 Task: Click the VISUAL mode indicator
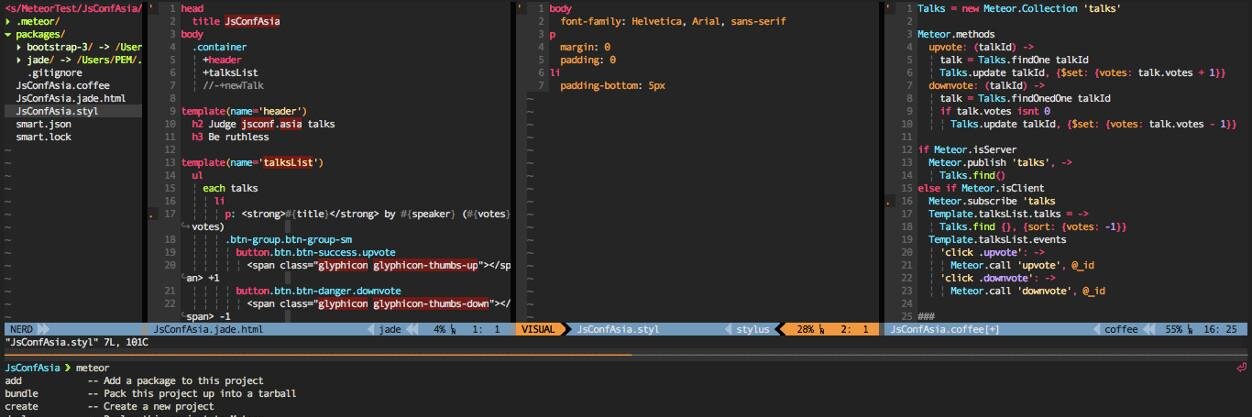538,329
